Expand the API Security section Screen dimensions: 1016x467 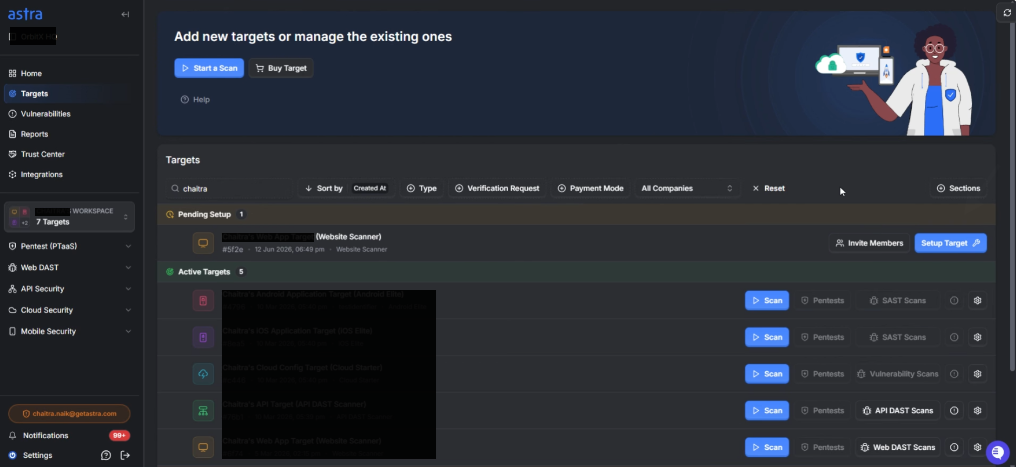tap(69, 289)
